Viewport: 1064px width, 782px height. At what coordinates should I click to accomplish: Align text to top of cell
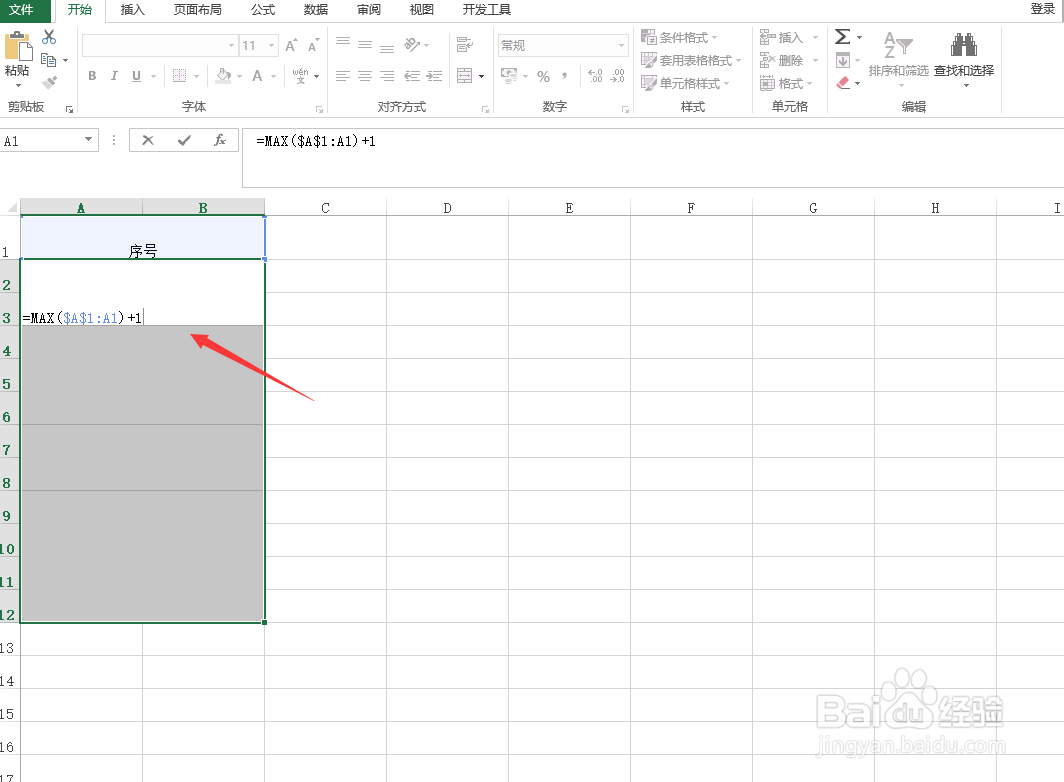point(343,43)
